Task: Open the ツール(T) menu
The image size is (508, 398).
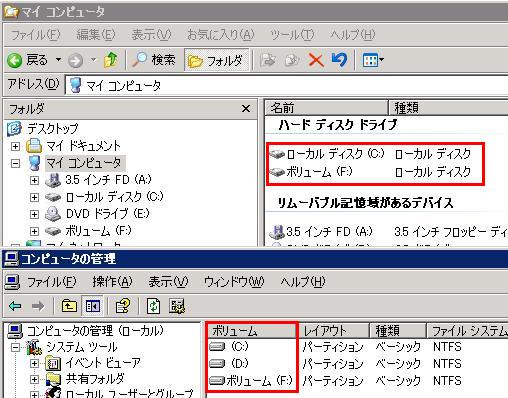Action: point(292,35)
